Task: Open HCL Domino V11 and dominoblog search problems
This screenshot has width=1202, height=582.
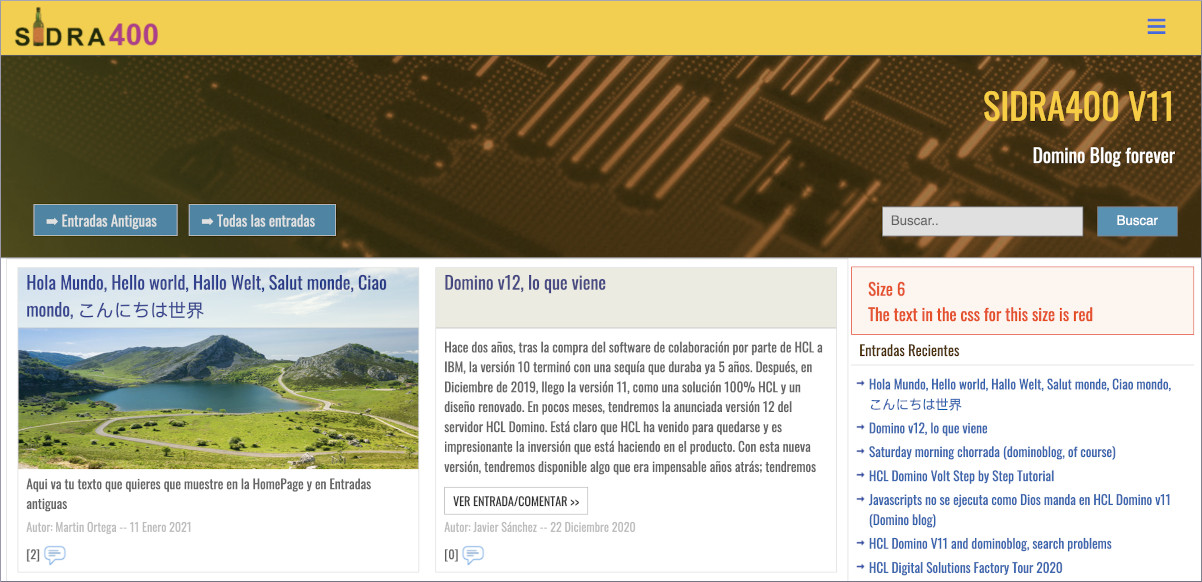Action: [990, 544]
